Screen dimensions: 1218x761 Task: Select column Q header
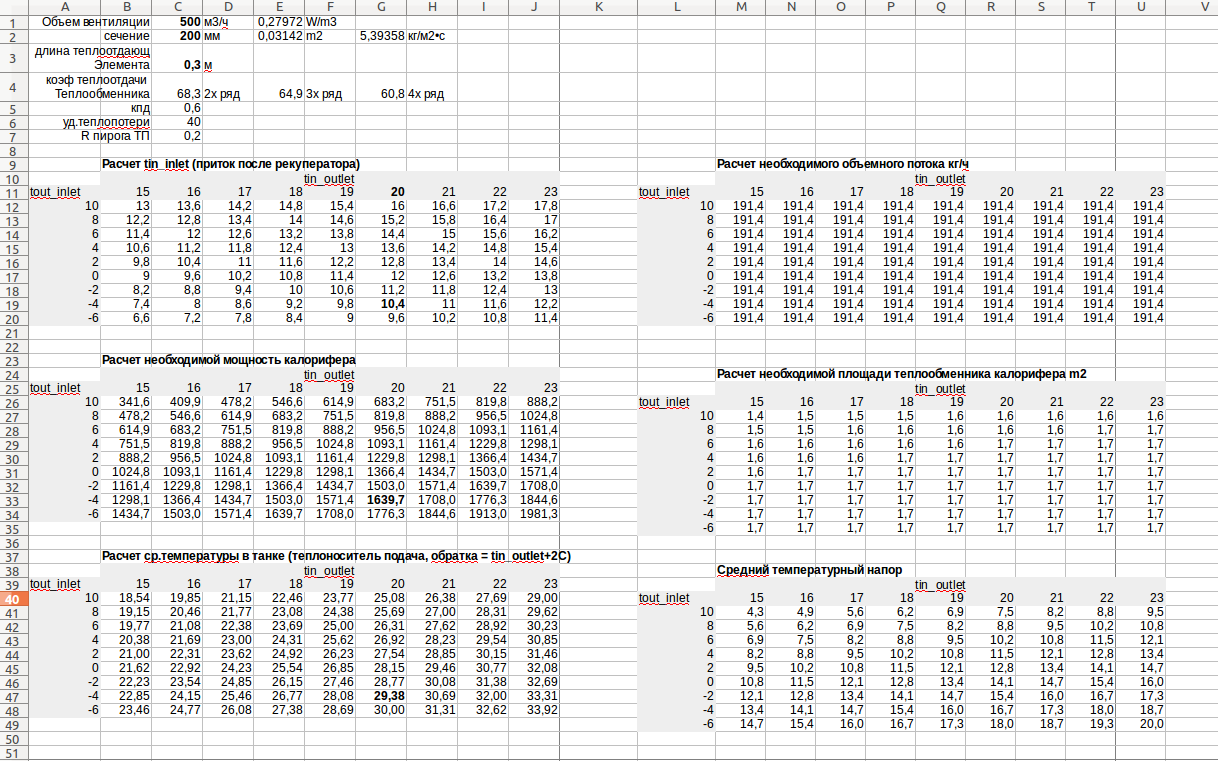pyautogui.click(x=942, y=7)
